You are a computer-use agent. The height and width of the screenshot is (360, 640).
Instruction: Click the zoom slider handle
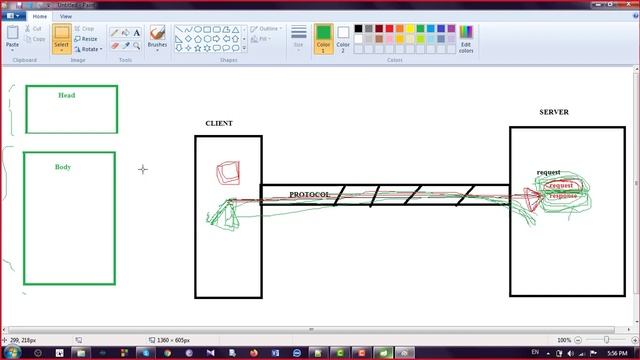[x=607, y=340]
